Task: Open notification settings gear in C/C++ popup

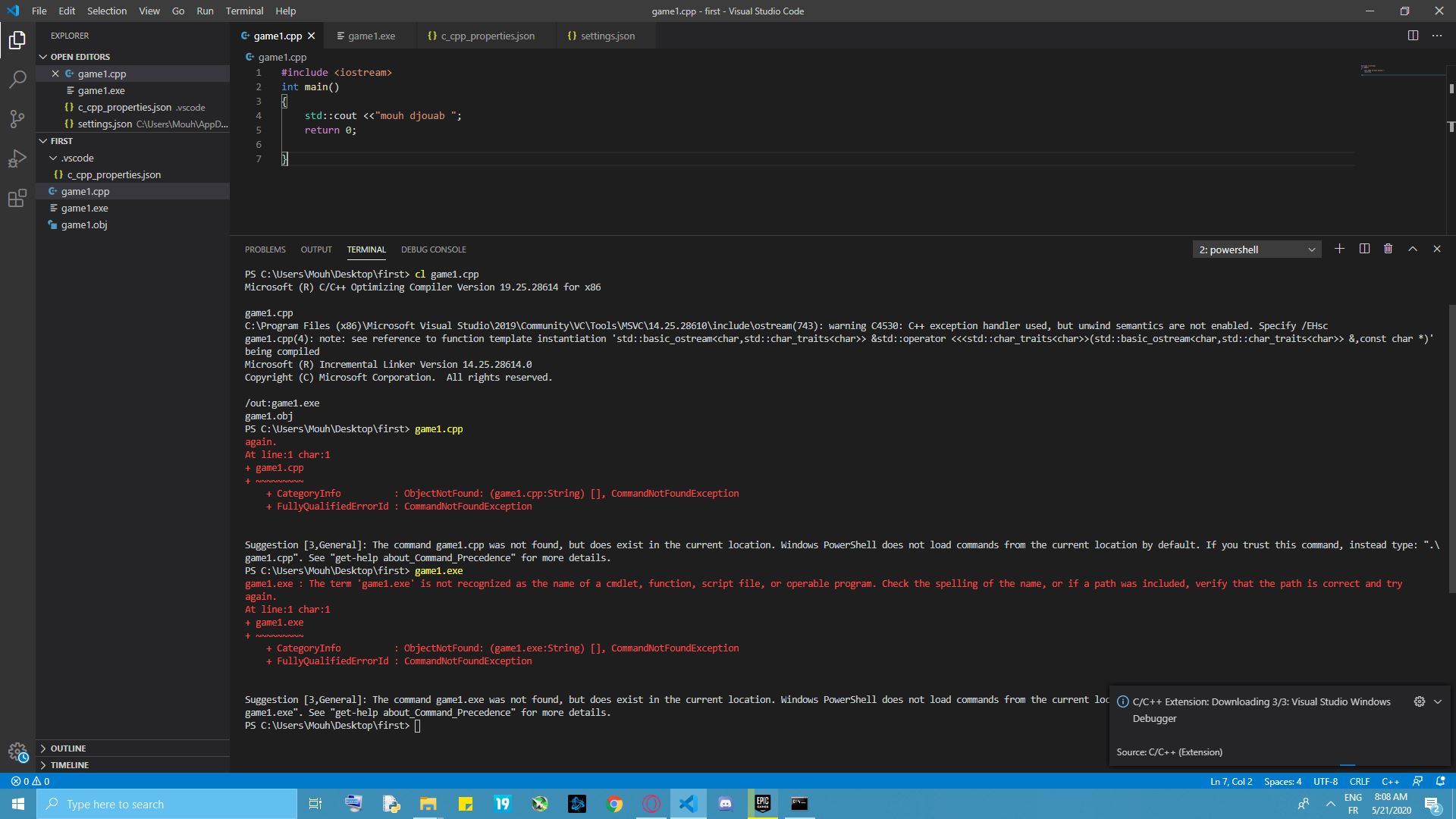Action: click(x=1419, y=701)
